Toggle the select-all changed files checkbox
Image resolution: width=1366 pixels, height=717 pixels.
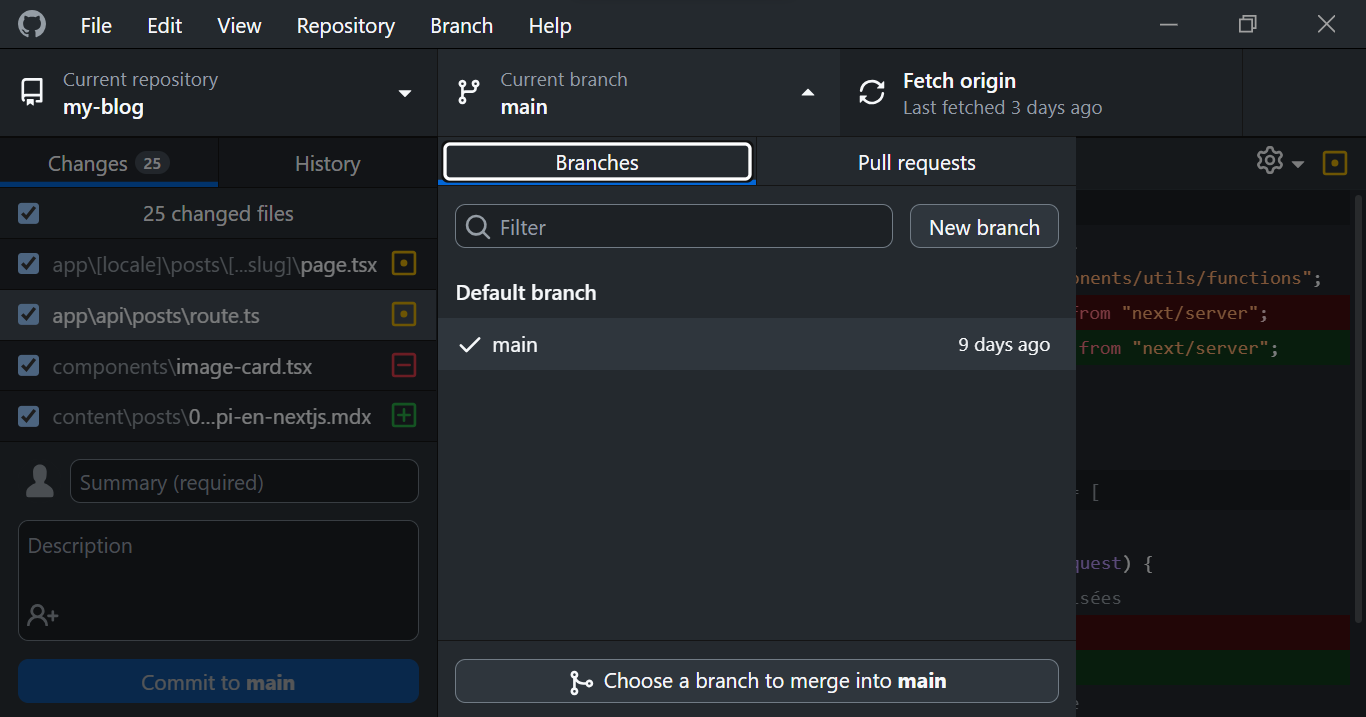coord(29,213)
